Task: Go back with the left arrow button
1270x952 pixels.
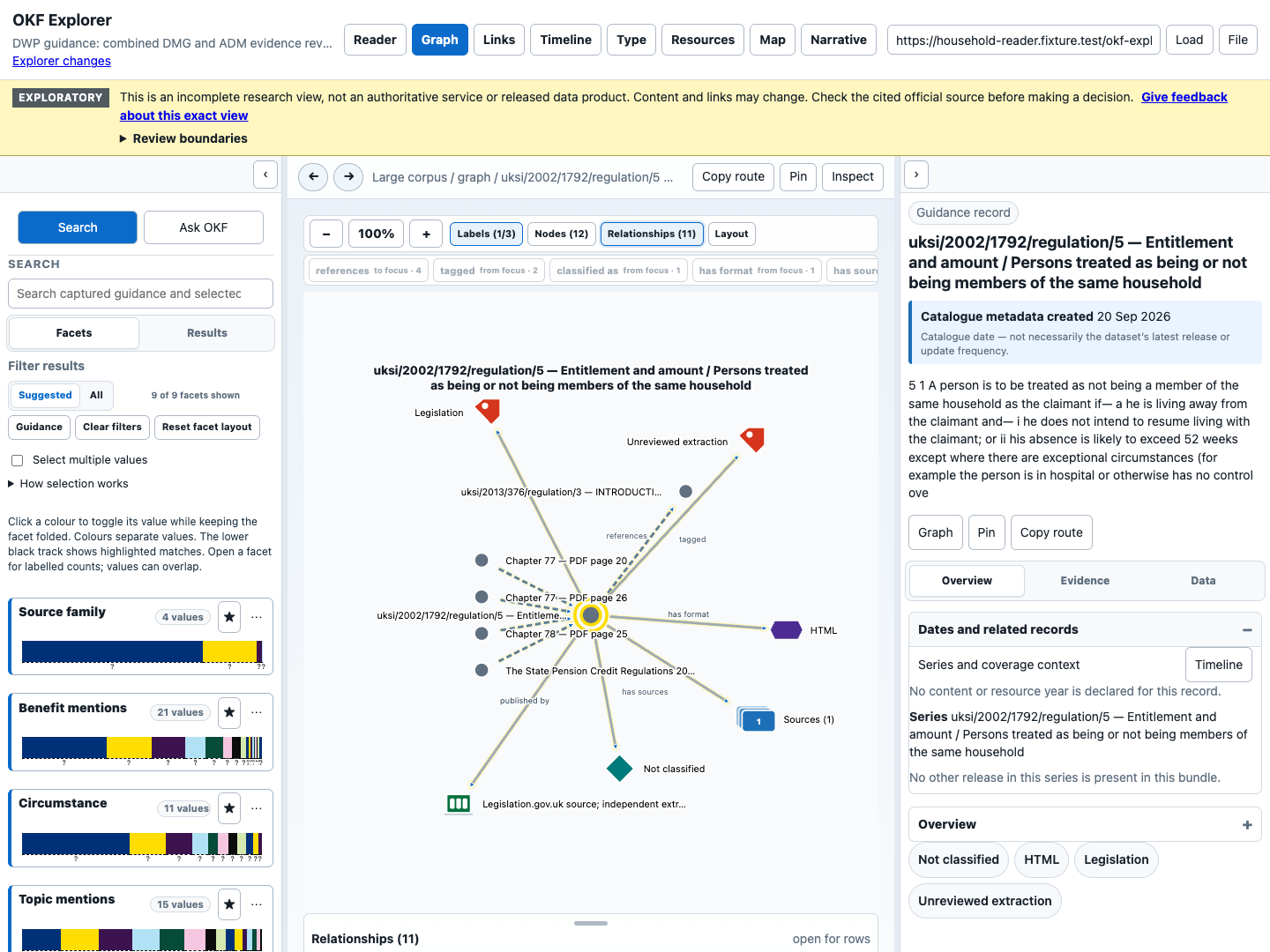Action: (x=313, y=176)
